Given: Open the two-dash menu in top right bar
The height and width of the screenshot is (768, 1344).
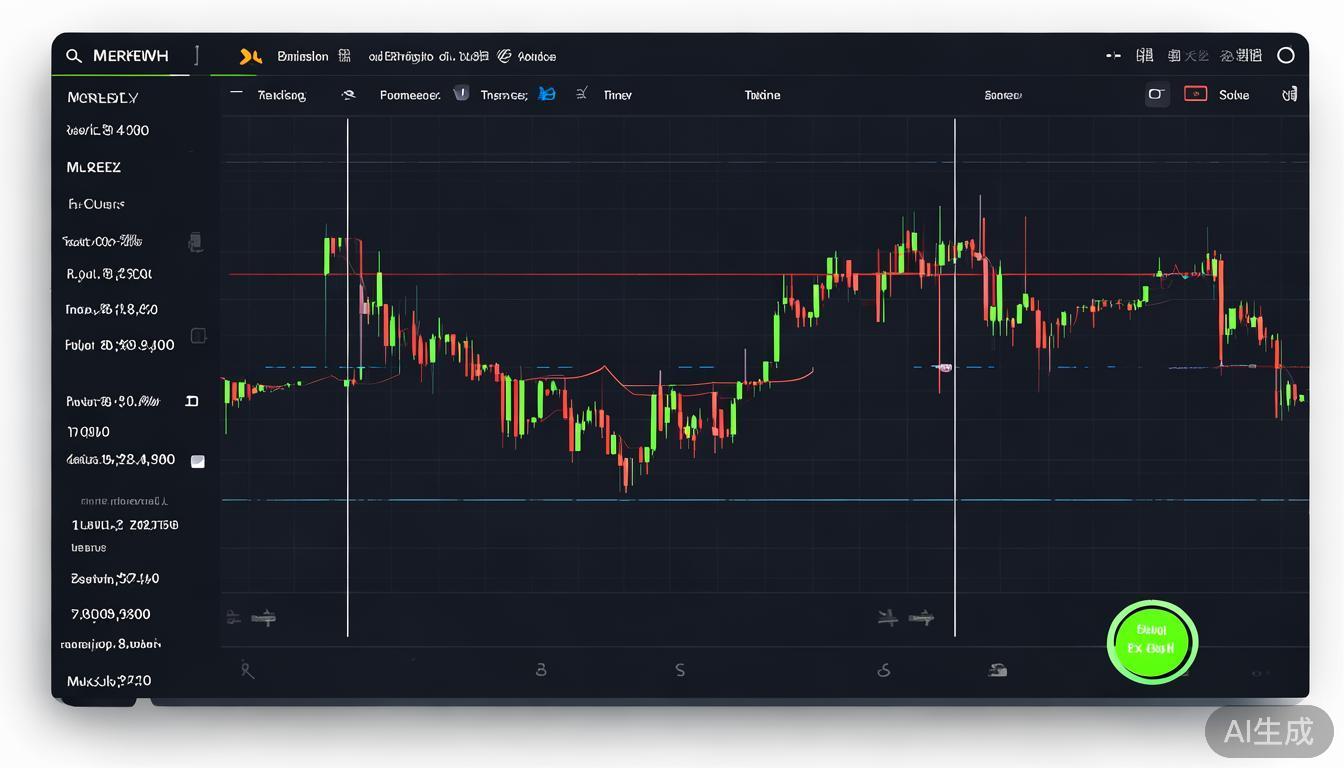Looking at the screenshot, I should [x=1113, y=56].
